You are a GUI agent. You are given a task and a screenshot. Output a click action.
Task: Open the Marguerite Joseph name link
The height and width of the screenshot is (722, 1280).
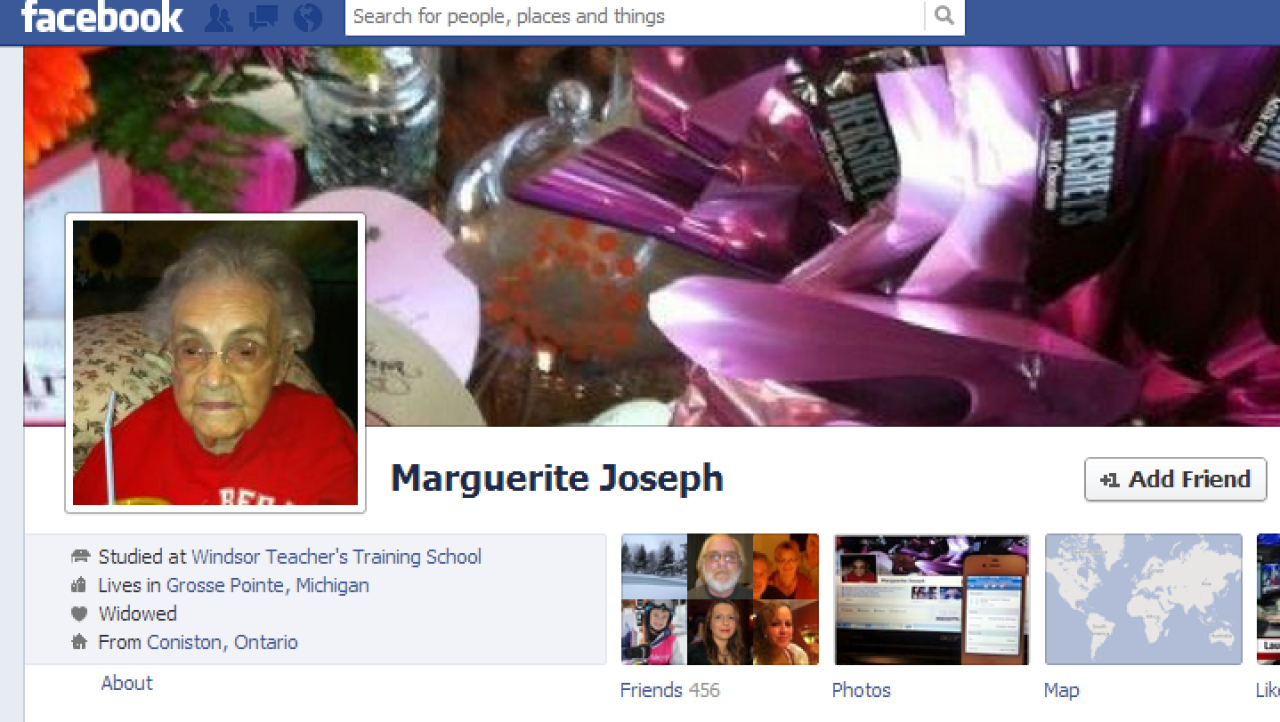tap(557, 478)
